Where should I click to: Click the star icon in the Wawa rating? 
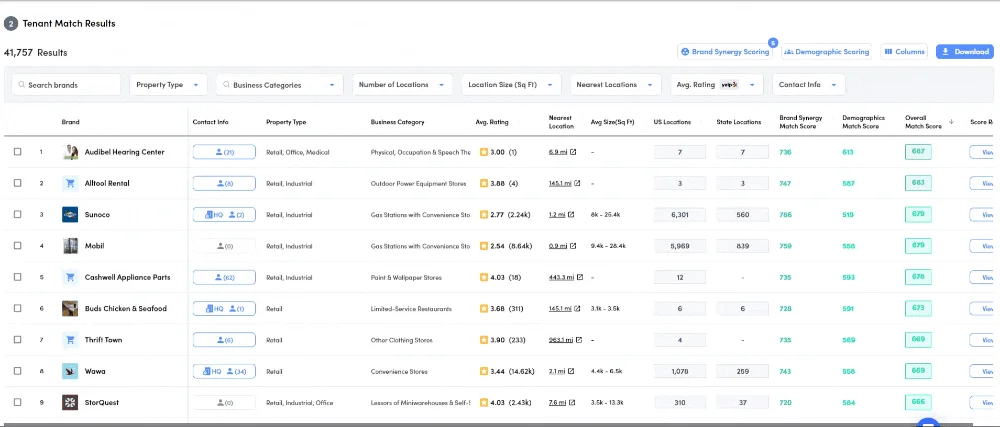click(484, 371)
